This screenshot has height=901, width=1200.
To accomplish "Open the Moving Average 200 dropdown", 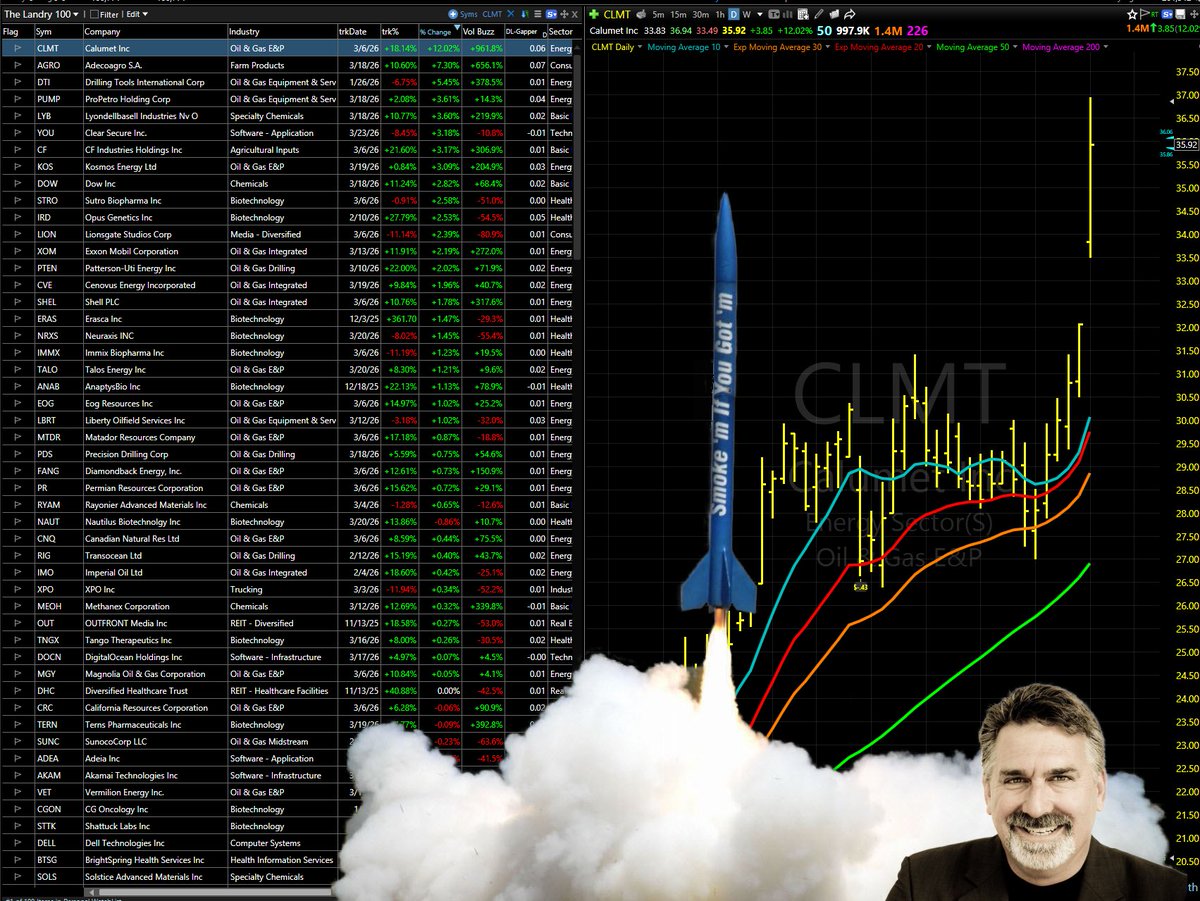I will [1066, 47].
